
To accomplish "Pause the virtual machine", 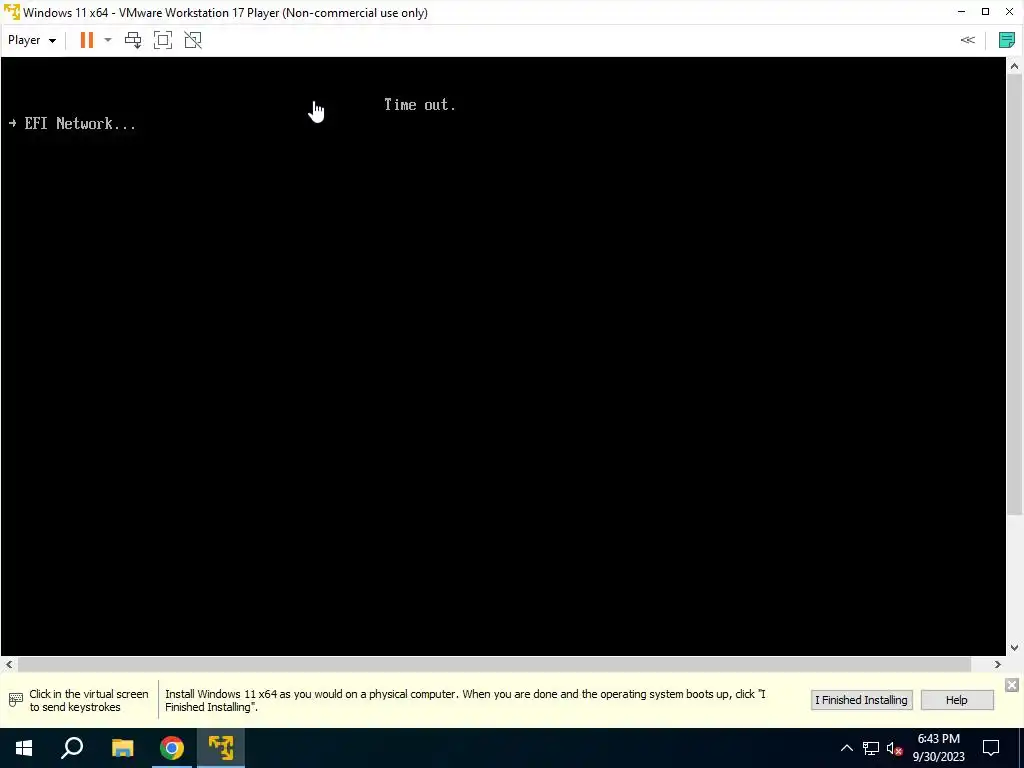I will pyautogui.click(x=86, y=40).
